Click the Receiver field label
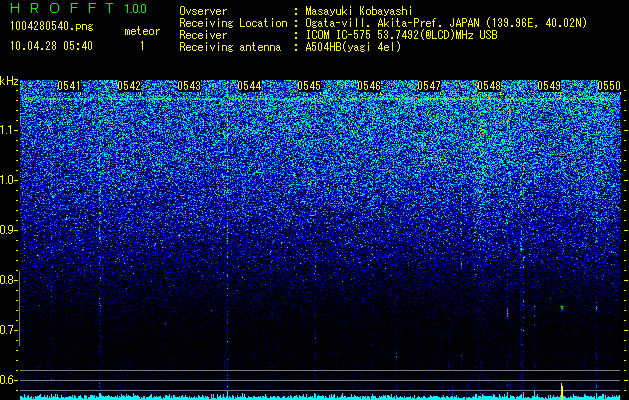Viewport: 629px width, 400px height. tap(203, 35)
